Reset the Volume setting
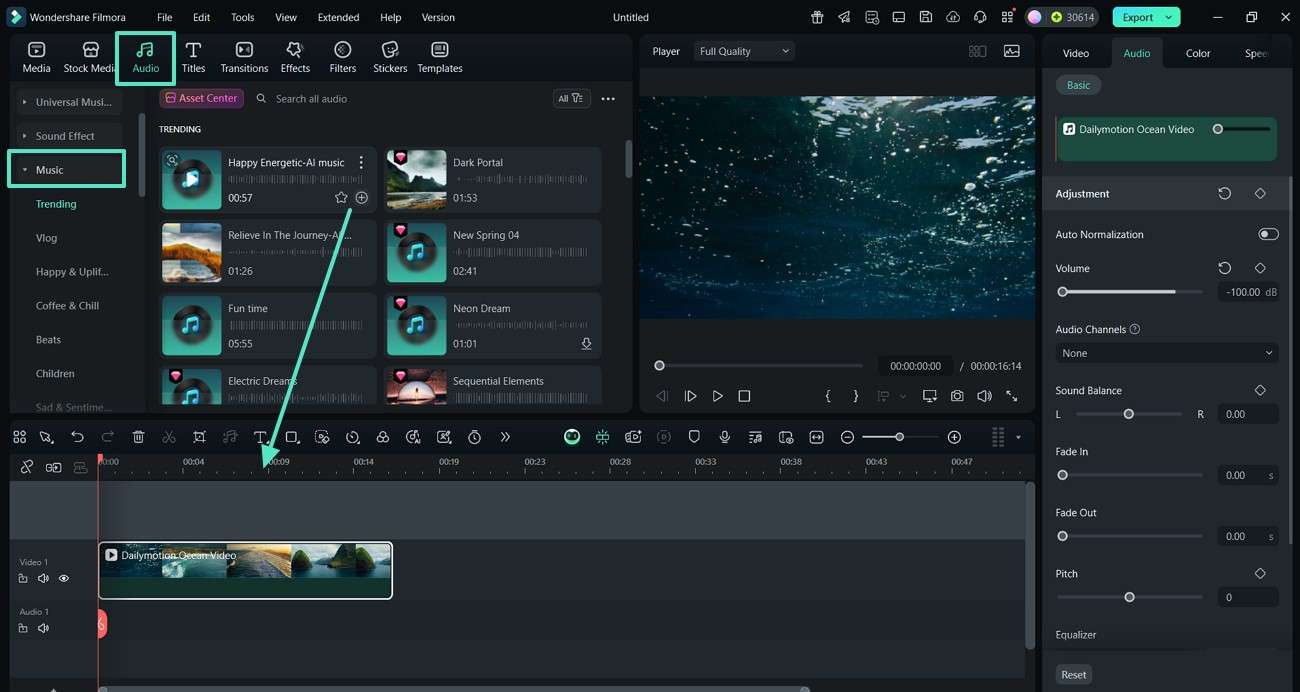 pos(1224,268)
